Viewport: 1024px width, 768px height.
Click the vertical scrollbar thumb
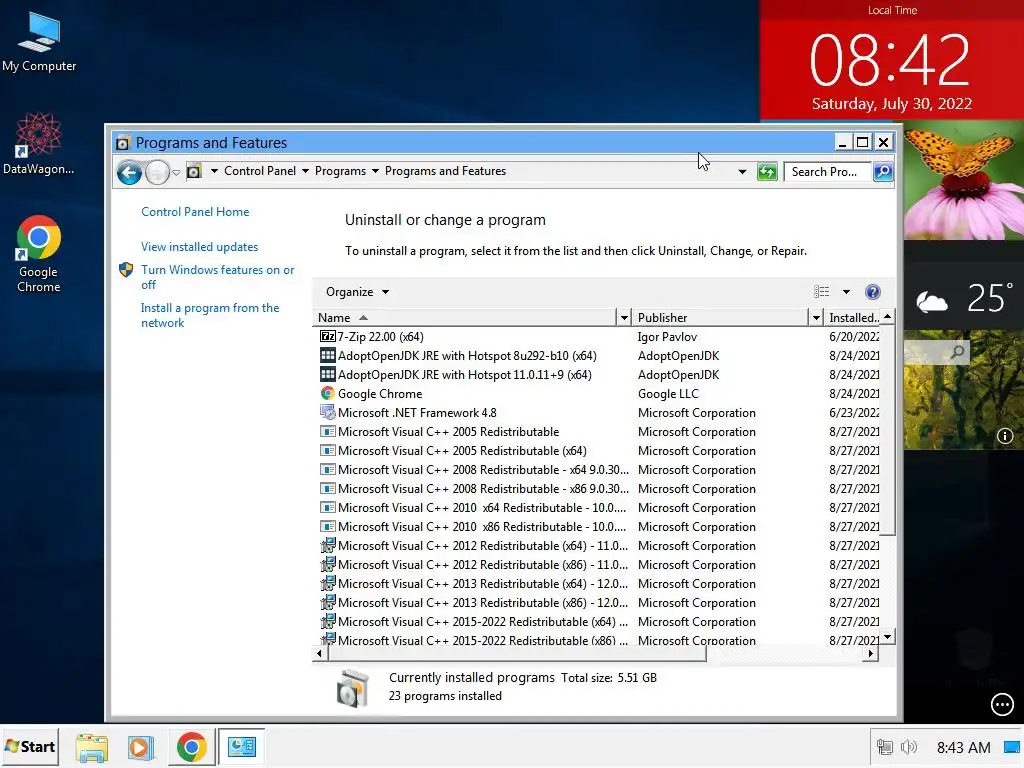tap(888, 431)
